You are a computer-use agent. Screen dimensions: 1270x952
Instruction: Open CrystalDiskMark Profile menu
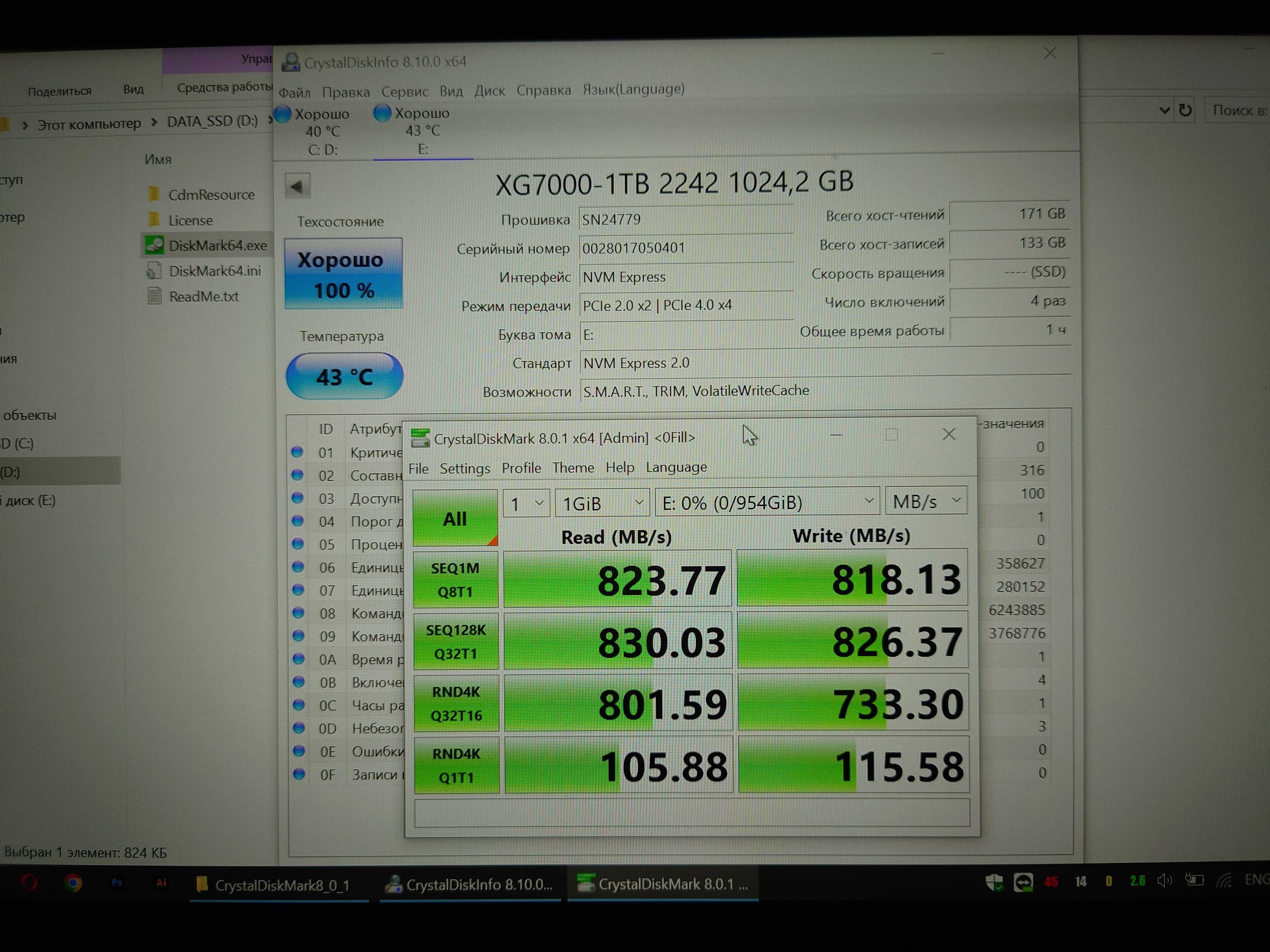click(521, 468)
